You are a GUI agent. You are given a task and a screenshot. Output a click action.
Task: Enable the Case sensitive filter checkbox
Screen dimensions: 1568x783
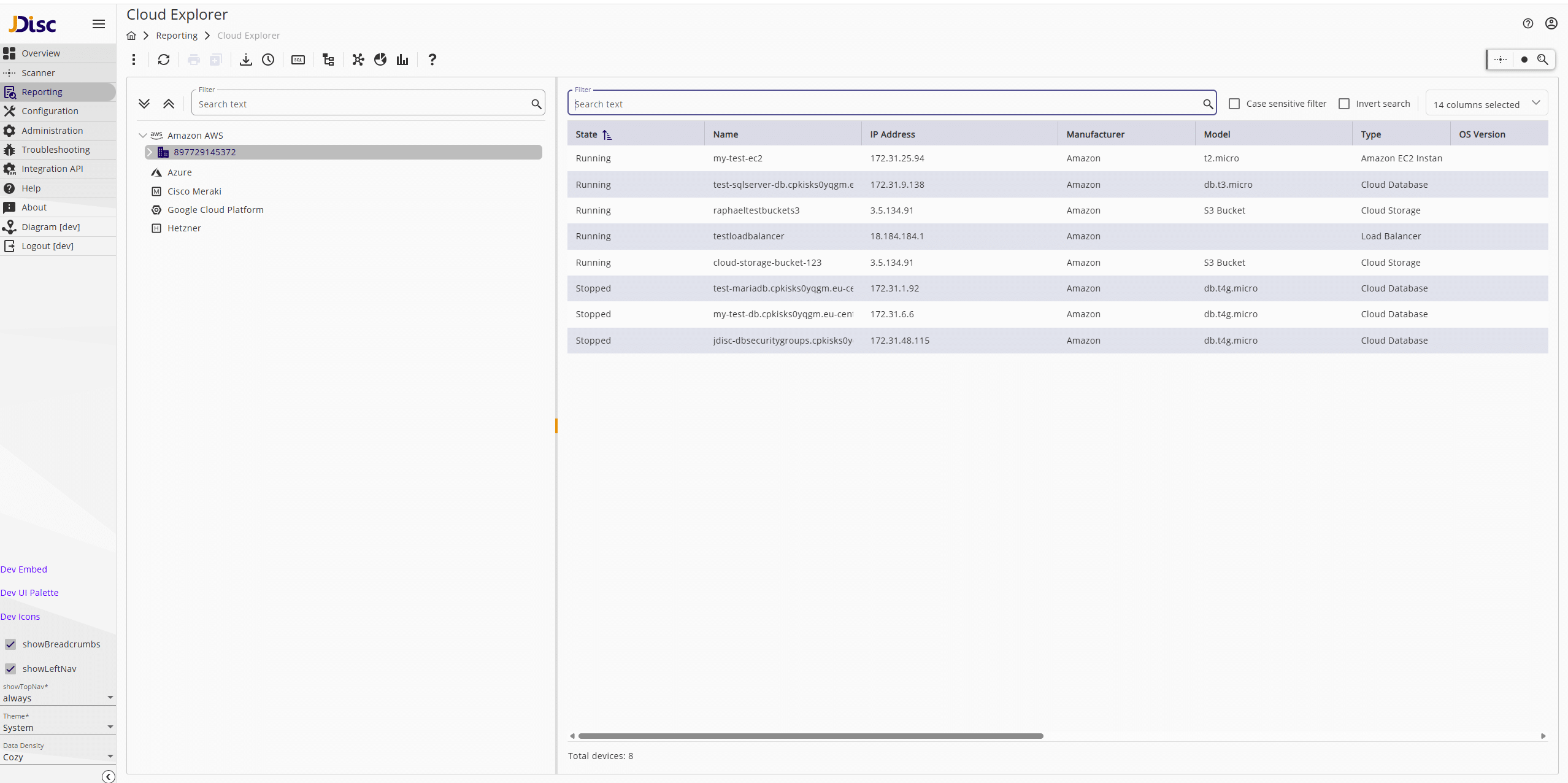(1235, 104)
